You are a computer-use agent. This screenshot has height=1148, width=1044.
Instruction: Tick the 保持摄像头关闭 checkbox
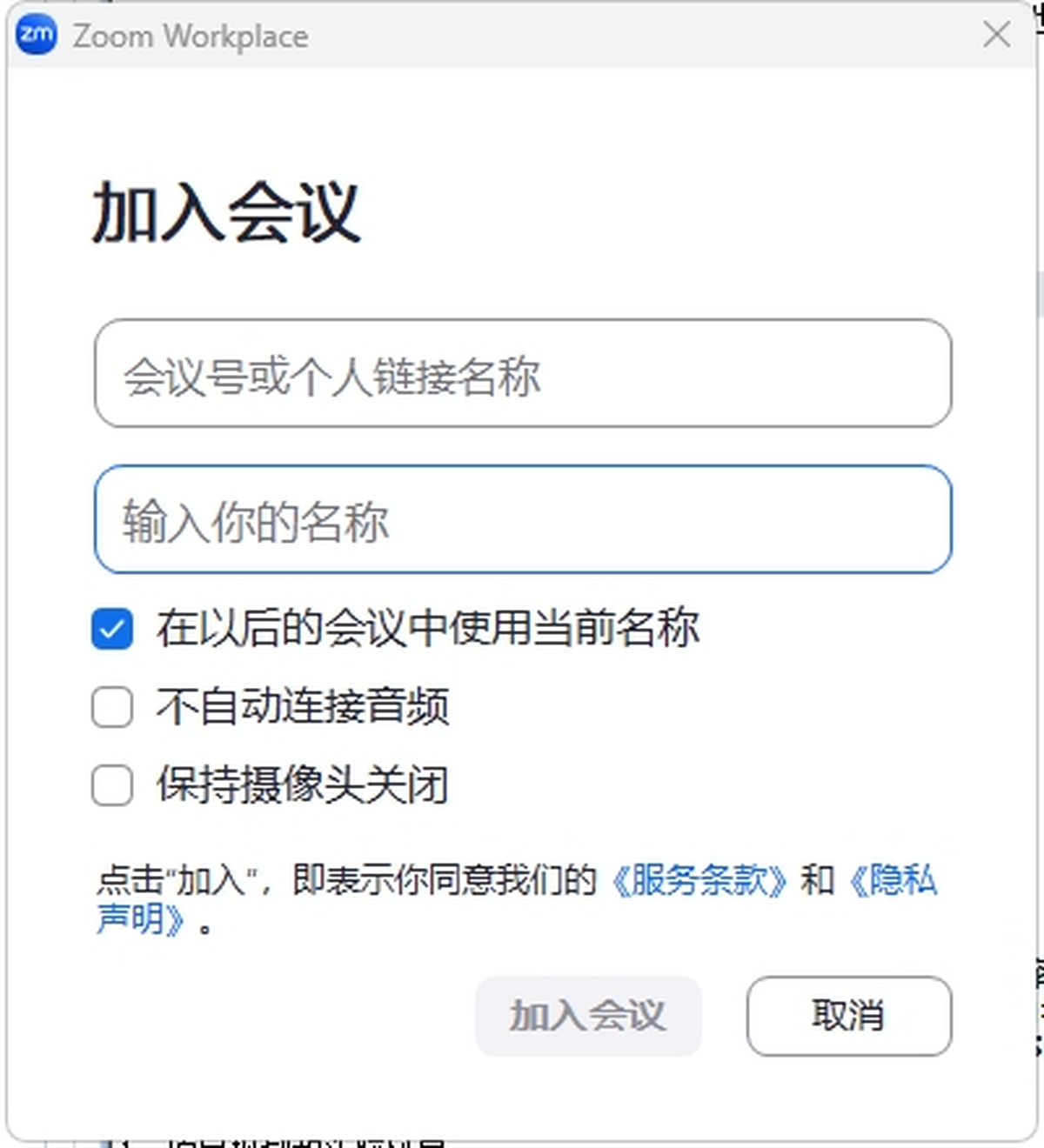pyautogui.click(x=112, y=785)
